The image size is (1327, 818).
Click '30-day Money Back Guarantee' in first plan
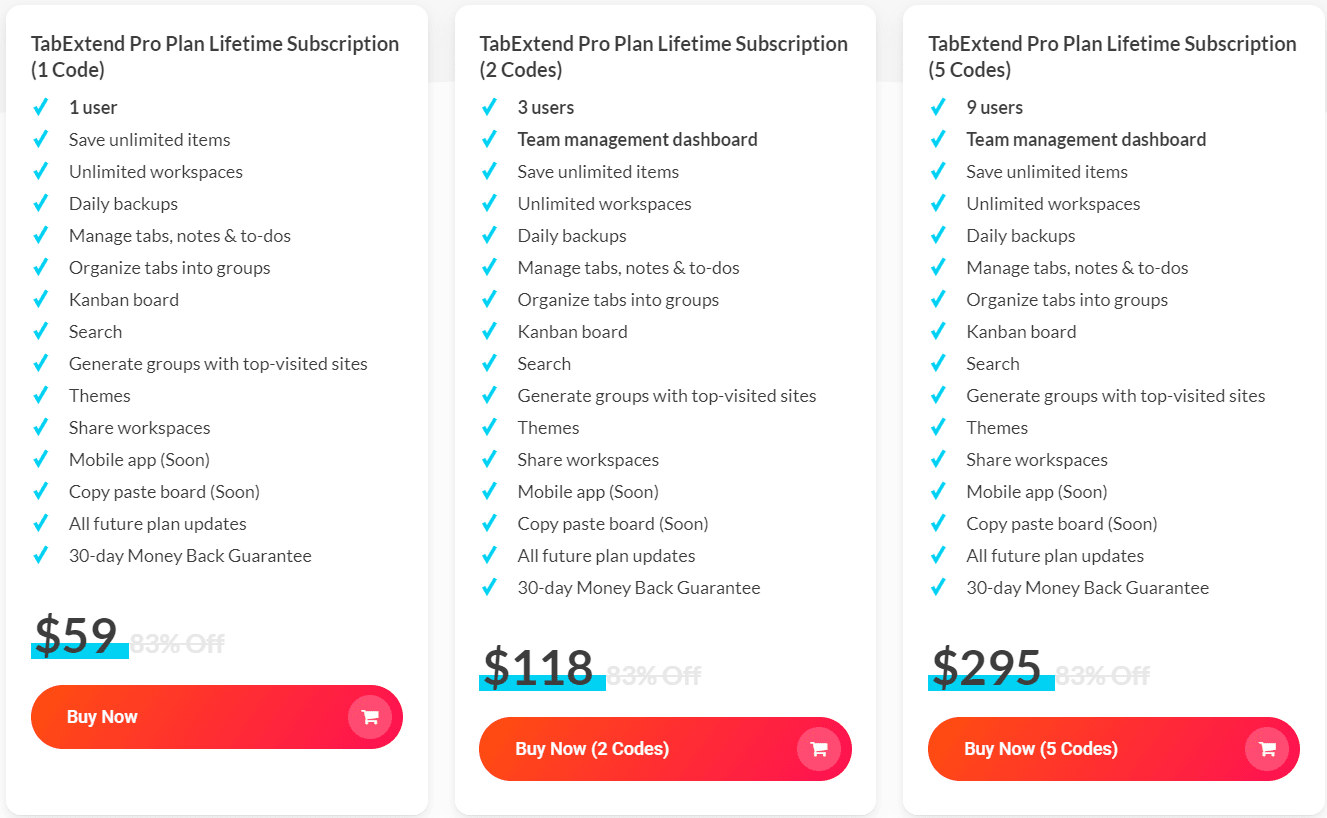coord(190,555)
